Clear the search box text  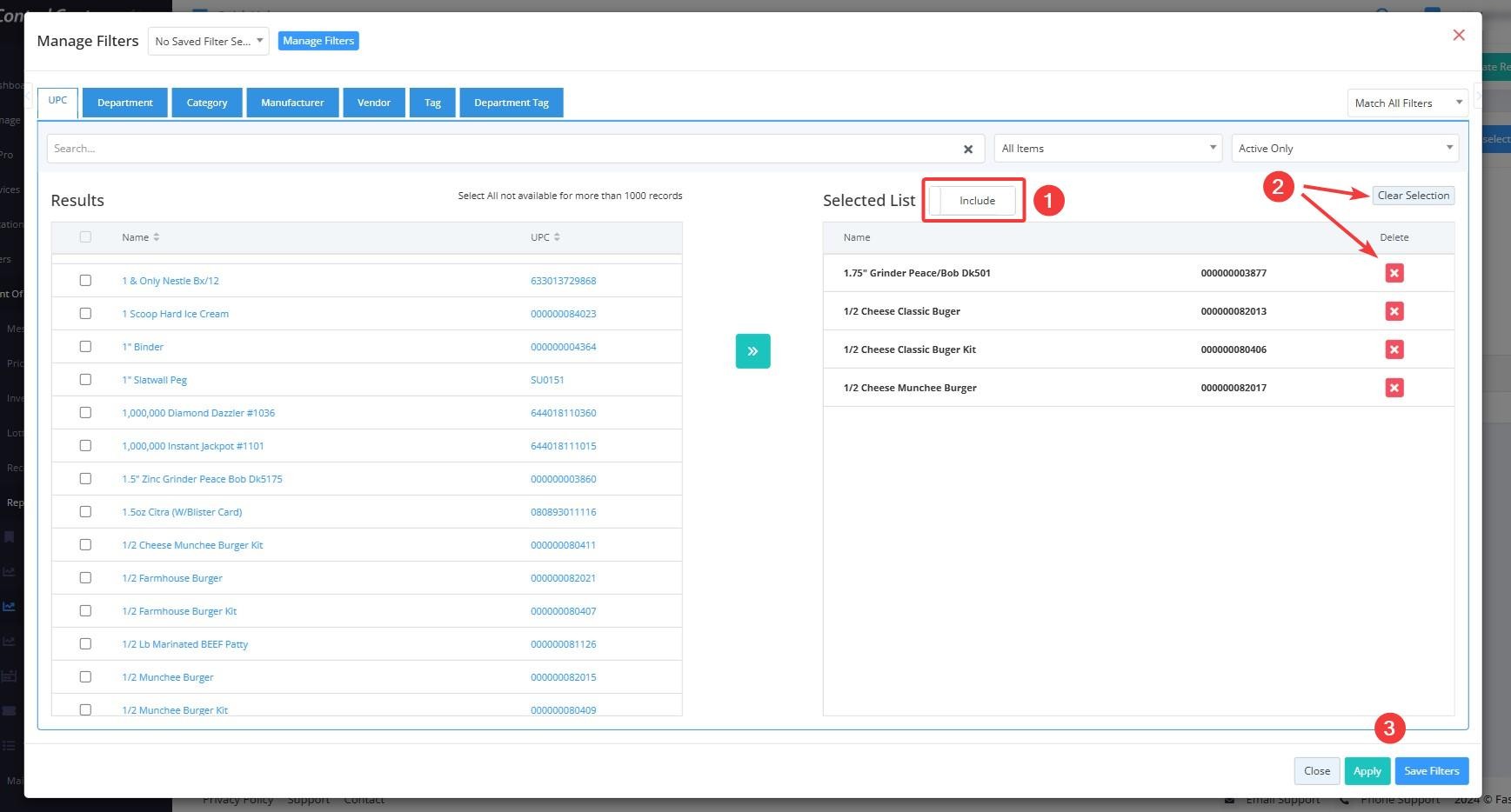(967, 149)
